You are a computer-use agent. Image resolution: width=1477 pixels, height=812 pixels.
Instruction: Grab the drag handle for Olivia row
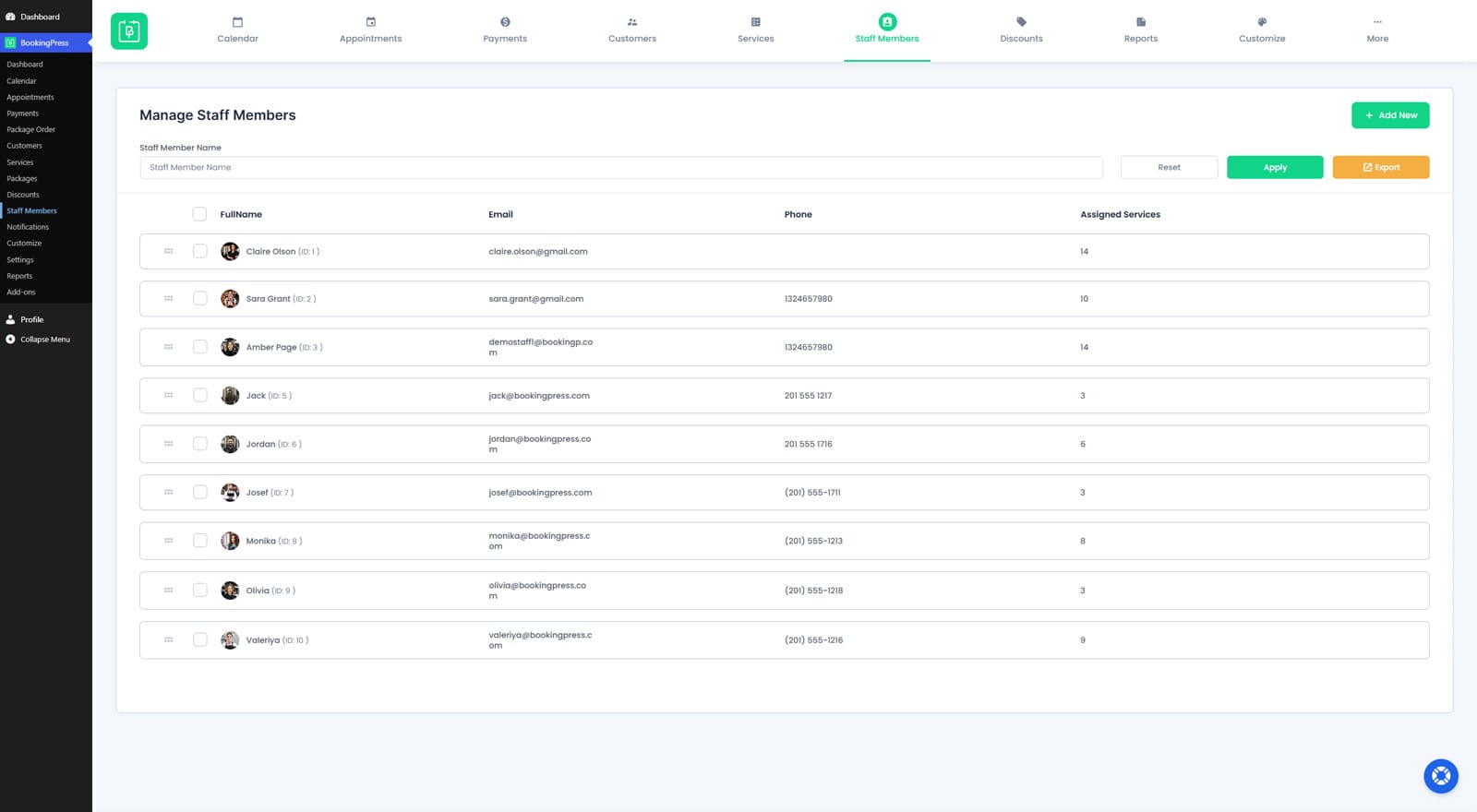[x=168, y=591]
